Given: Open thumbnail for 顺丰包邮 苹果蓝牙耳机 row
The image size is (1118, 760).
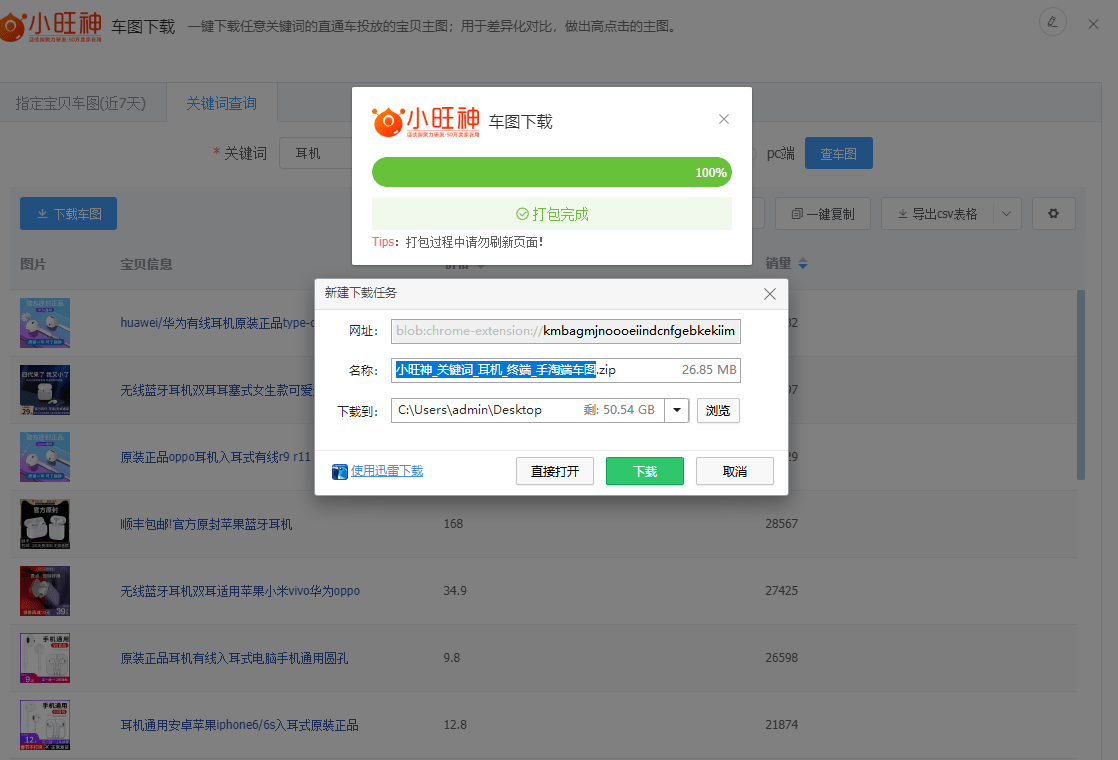Looking at the screenshot, I should pos(45,524).
